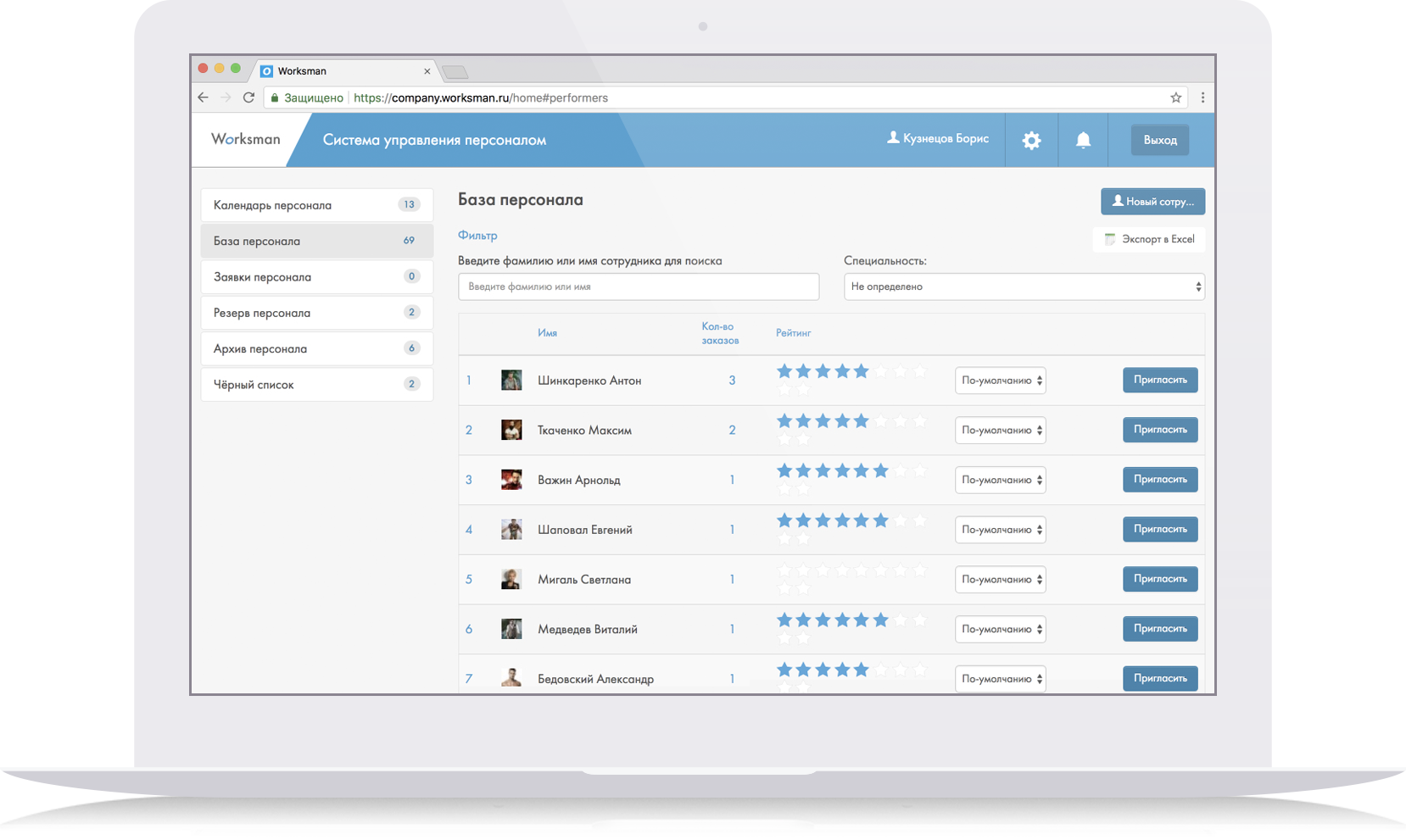Expand the Фильтр section
Screen dimensions: 1406x840
[477, 235]
